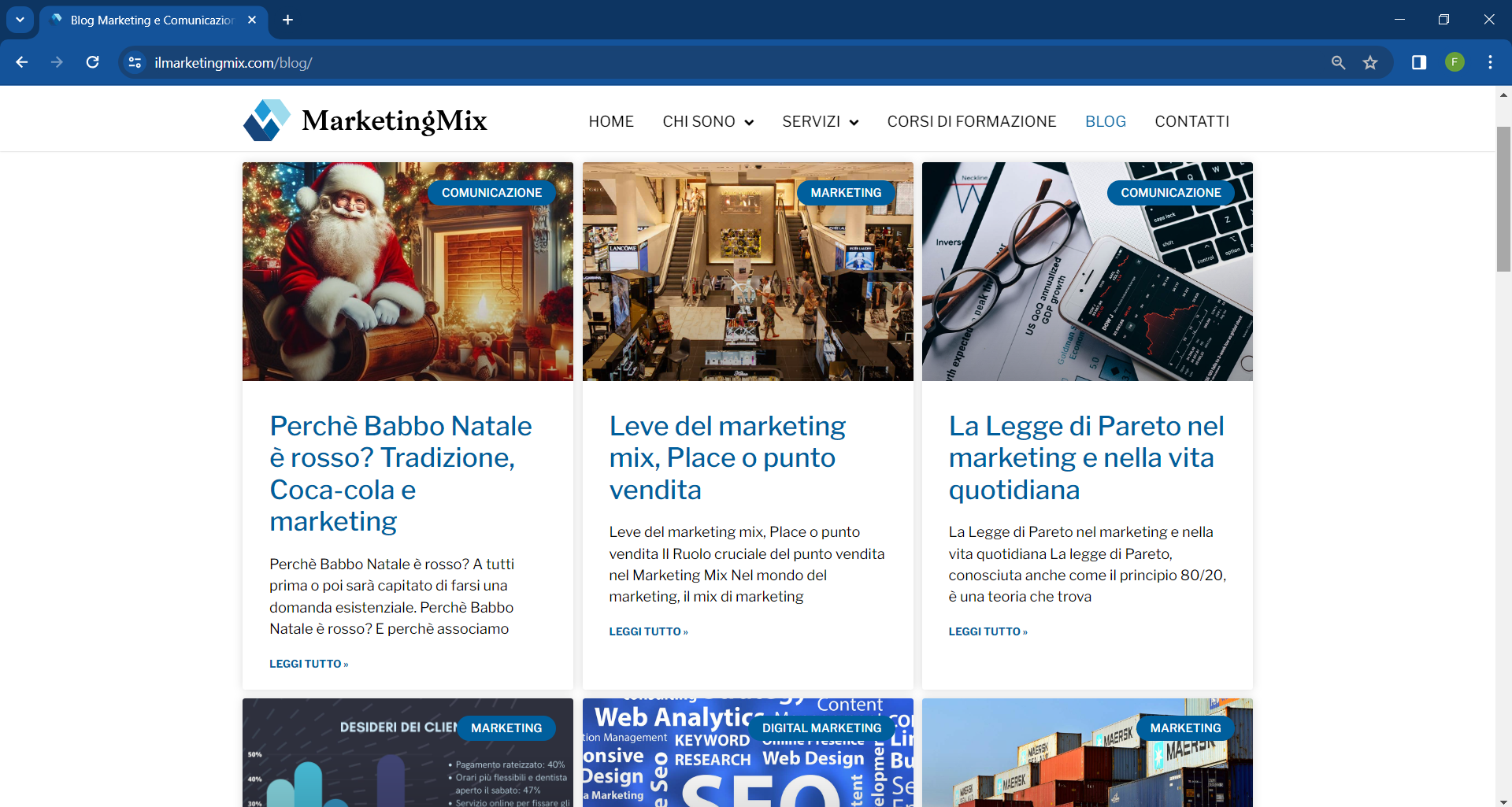Open title Leve del marketing mix, Place

pos(728,457)
